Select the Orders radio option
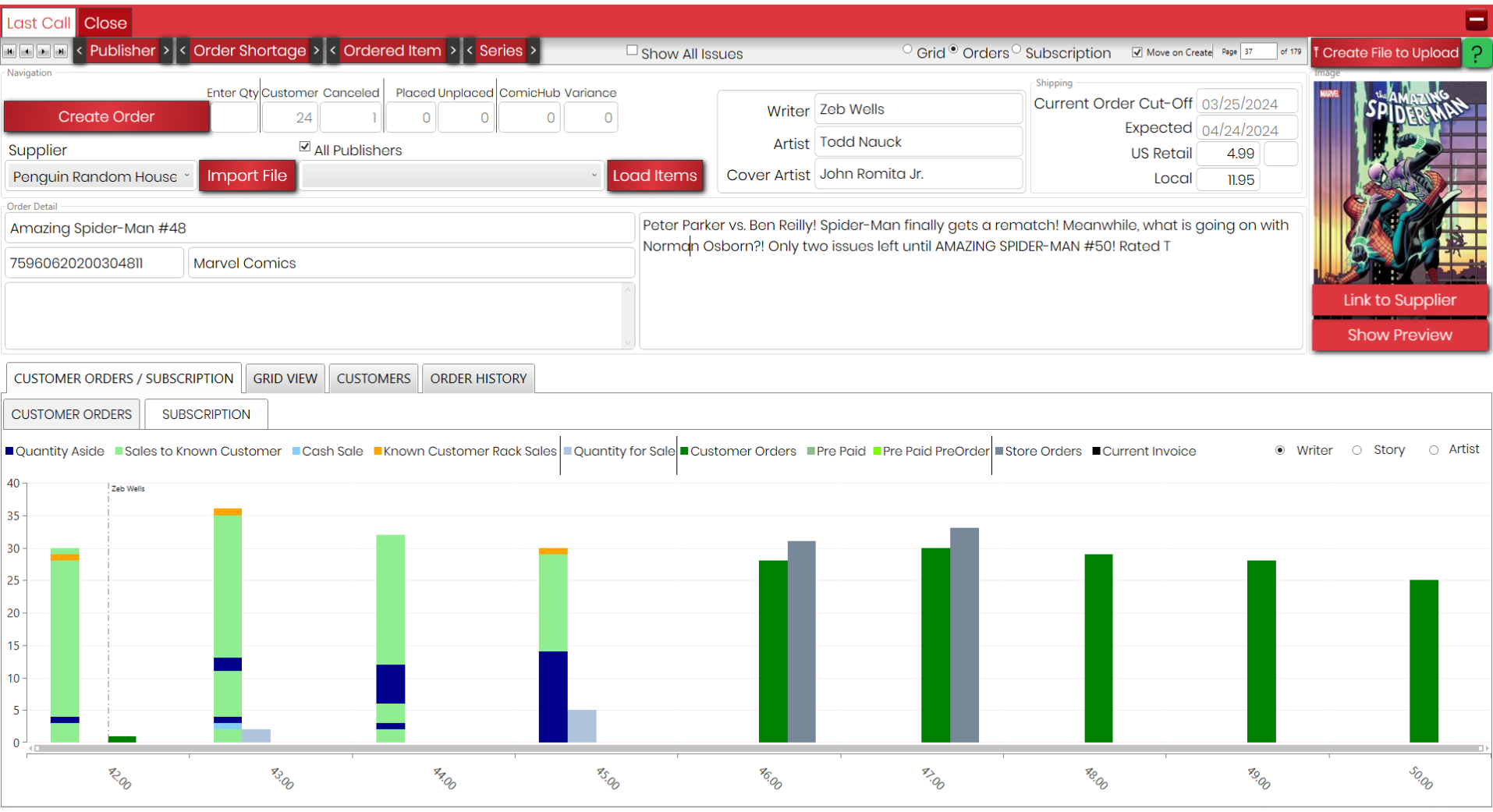Viewport: 1493px width, 812px height. pyautogui.click(x=953, y=49)
